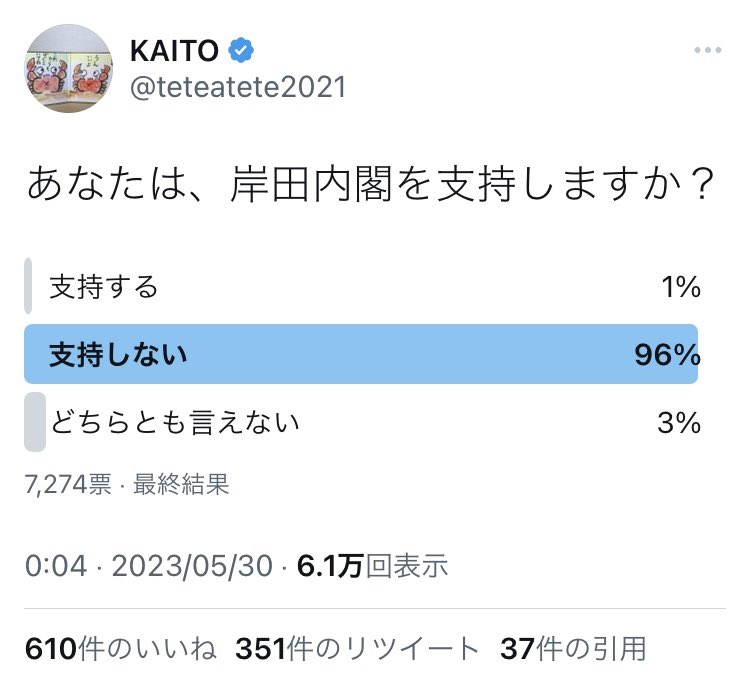
Task: Click the poll question text about 岸田内閣
Action: point(371,184)
